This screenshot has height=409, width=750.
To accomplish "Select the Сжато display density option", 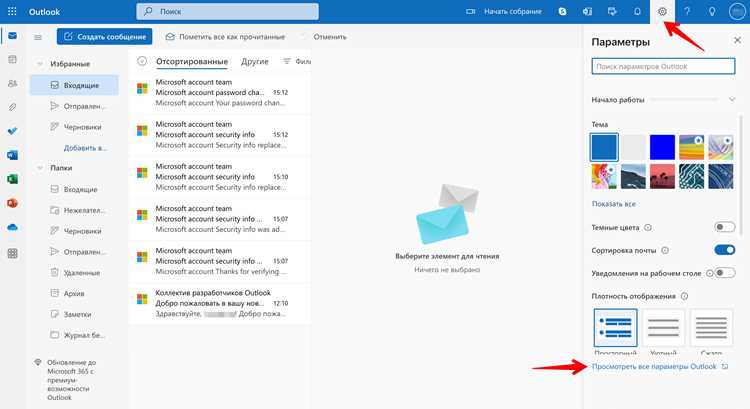I will (711, 328).
